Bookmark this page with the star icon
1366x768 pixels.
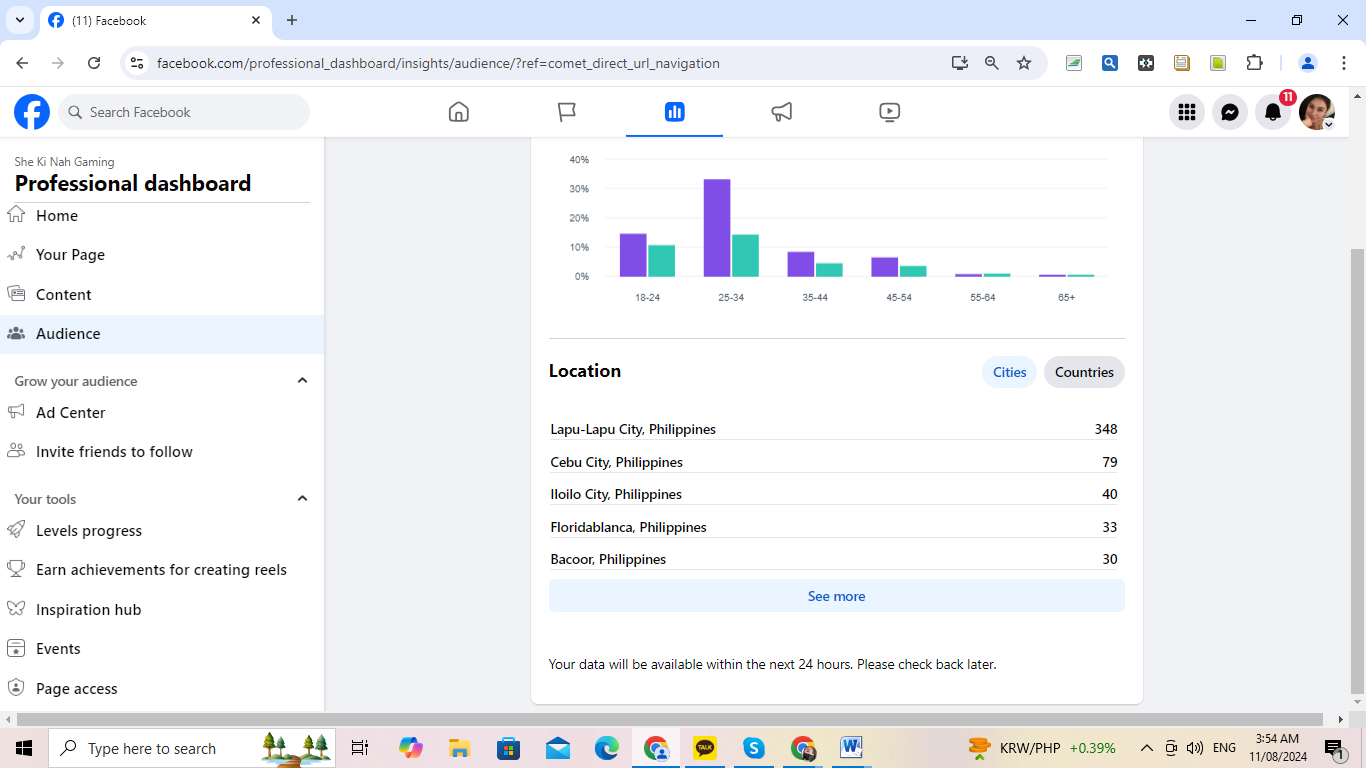[1024, 63]
